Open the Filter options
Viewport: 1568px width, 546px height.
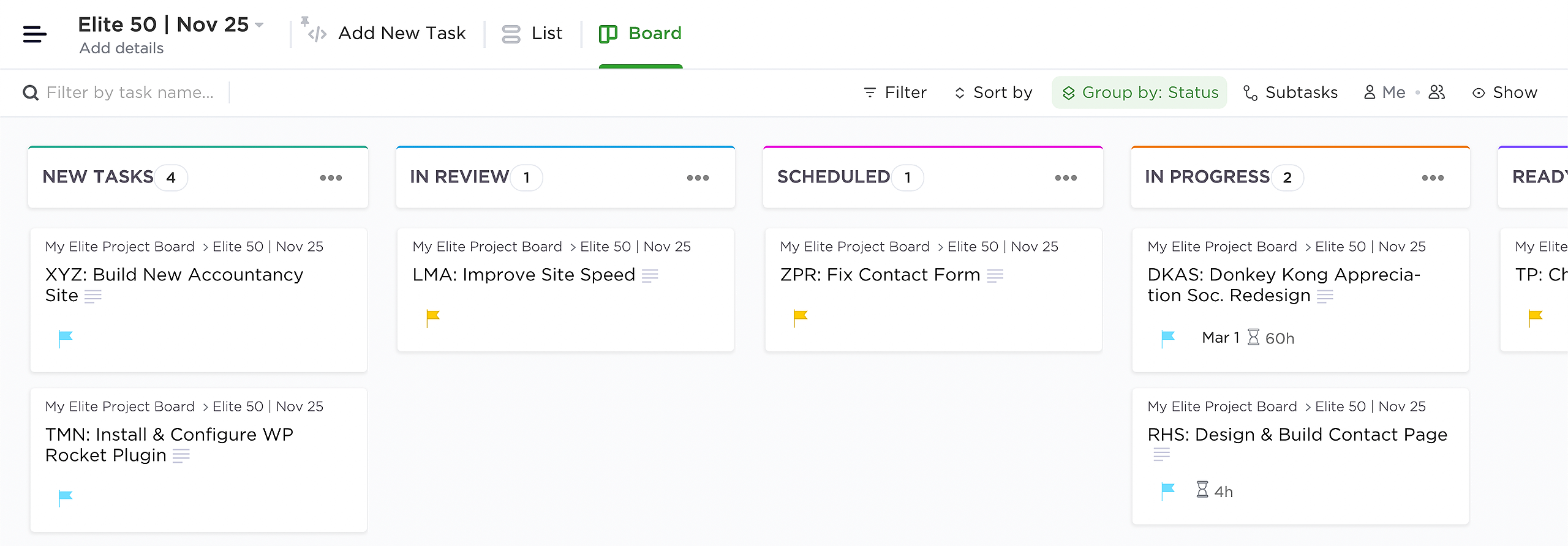click(x=895, y=92)
